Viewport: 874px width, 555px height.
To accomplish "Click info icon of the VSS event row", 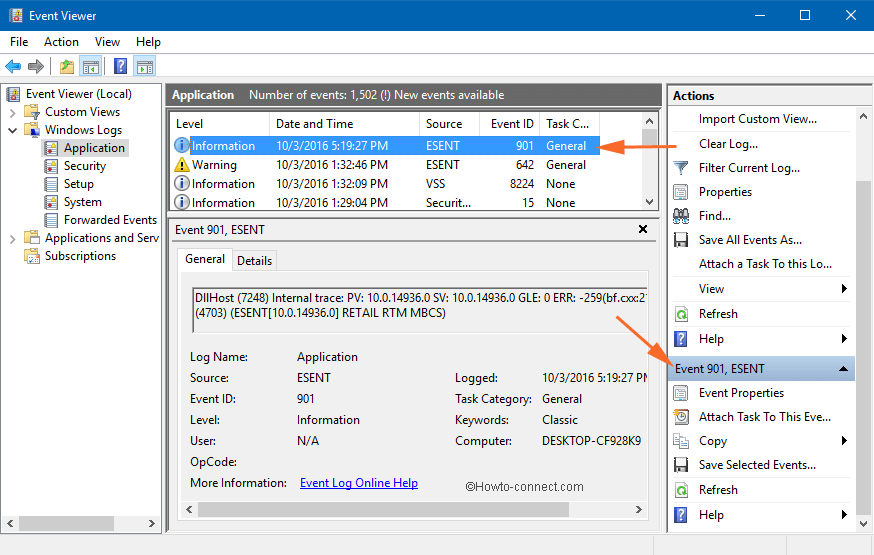I will tap(182, 183).
